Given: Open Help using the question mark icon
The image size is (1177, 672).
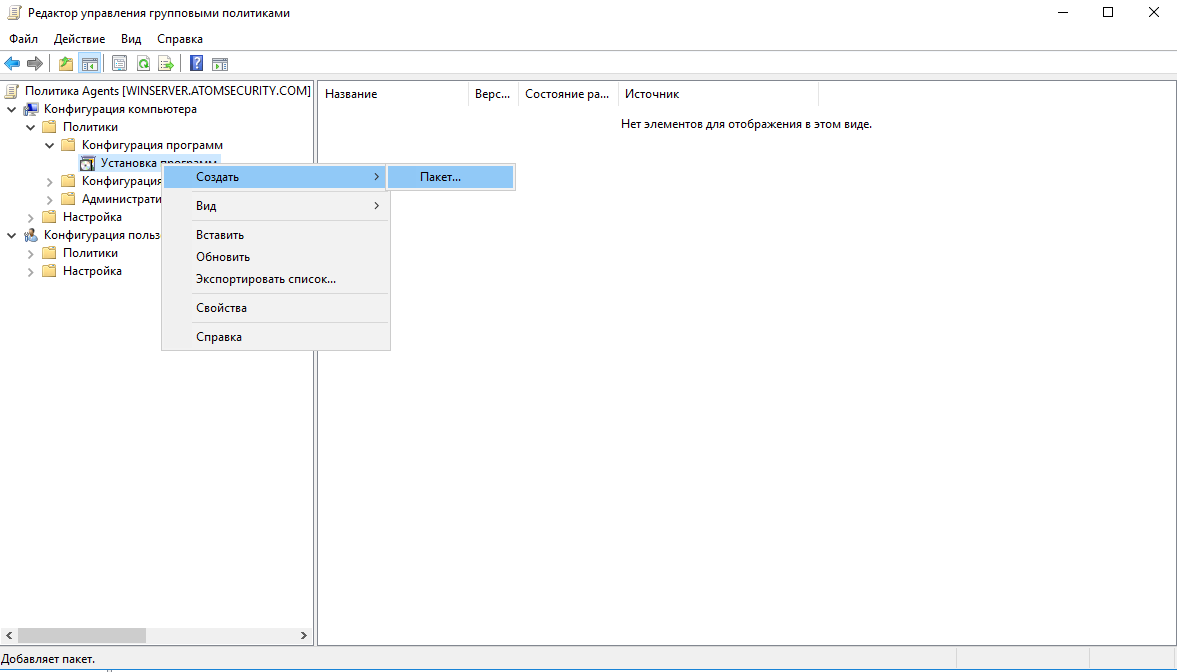Looking at the screenshot, I should 197,64.
